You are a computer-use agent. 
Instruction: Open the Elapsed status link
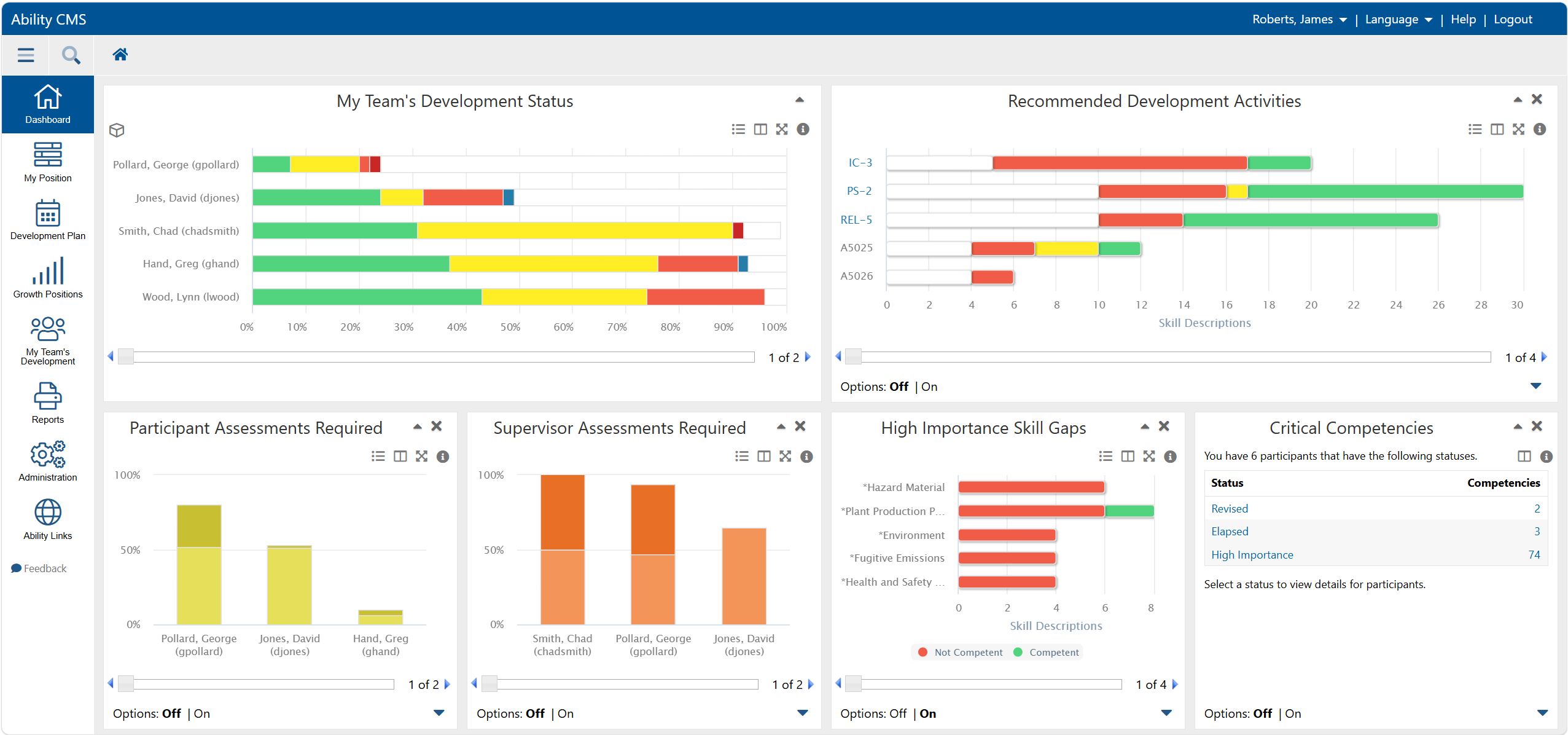(x=1230, y=532)
